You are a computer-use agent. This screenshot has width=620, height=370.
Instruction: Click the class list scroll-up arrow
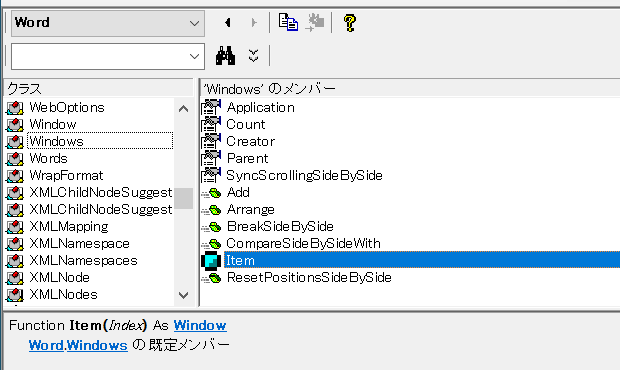(183, 108)
